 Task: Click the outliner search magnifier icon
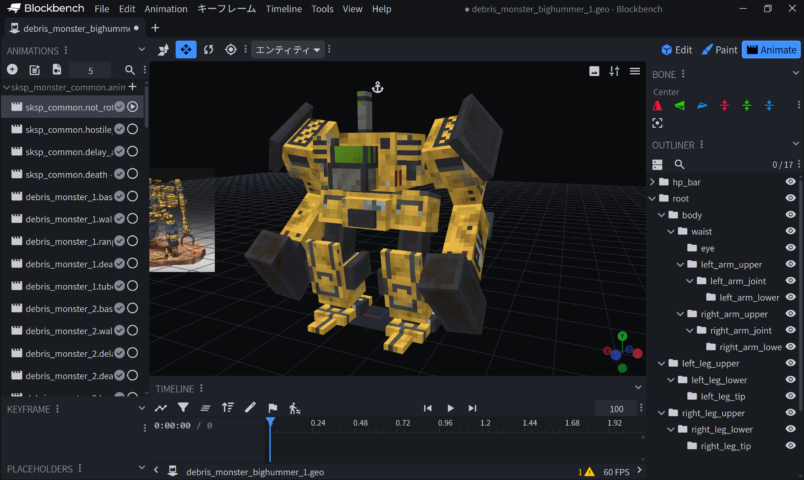point(679,164)
